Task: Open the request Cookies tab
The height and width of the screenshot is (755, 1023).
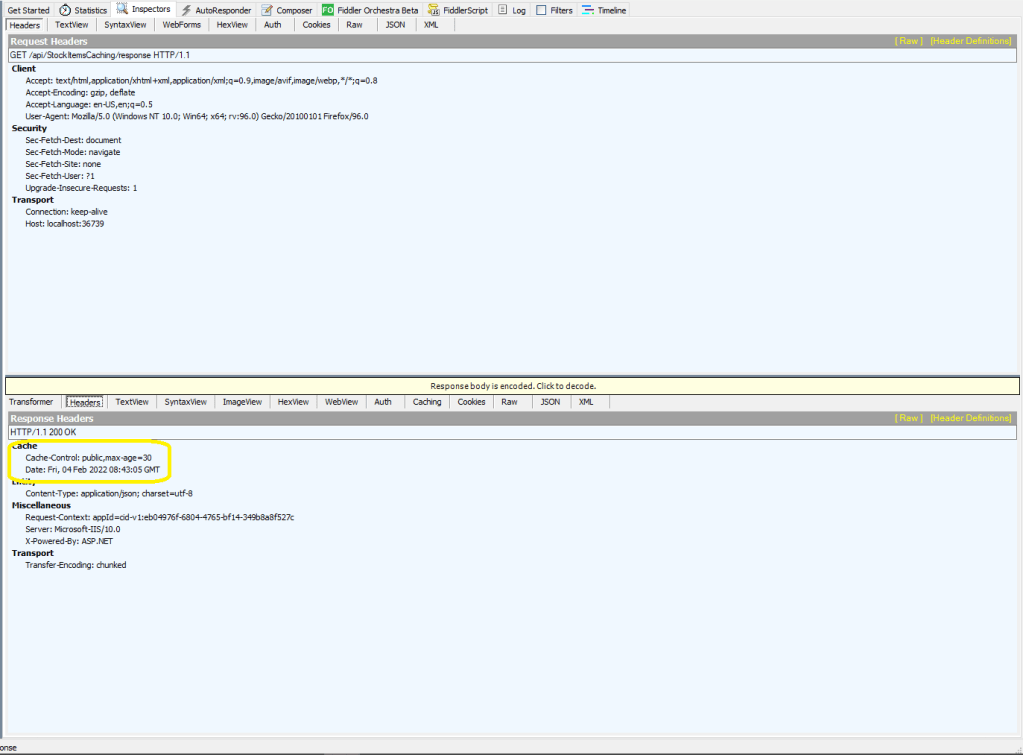Action: coord(316,24)
